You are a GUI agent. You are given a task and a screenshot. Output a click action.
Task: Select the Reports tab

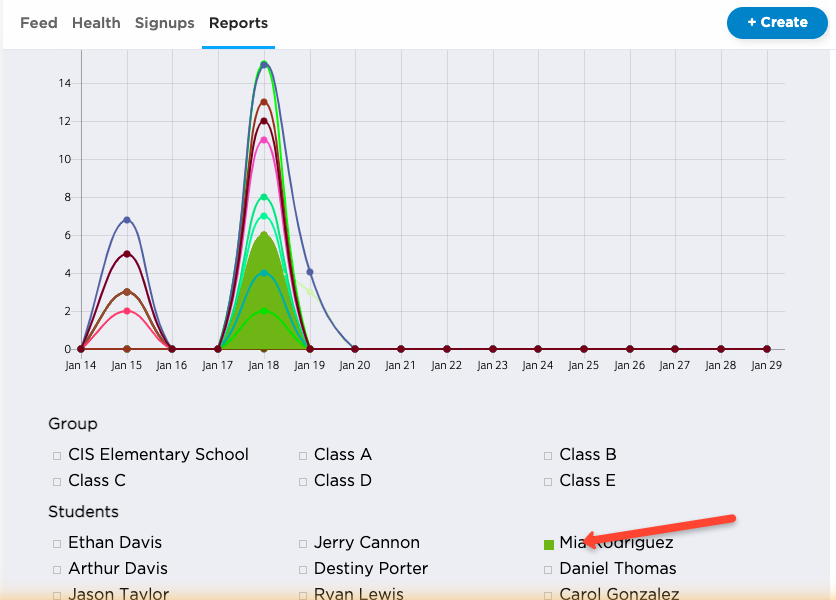238,23
